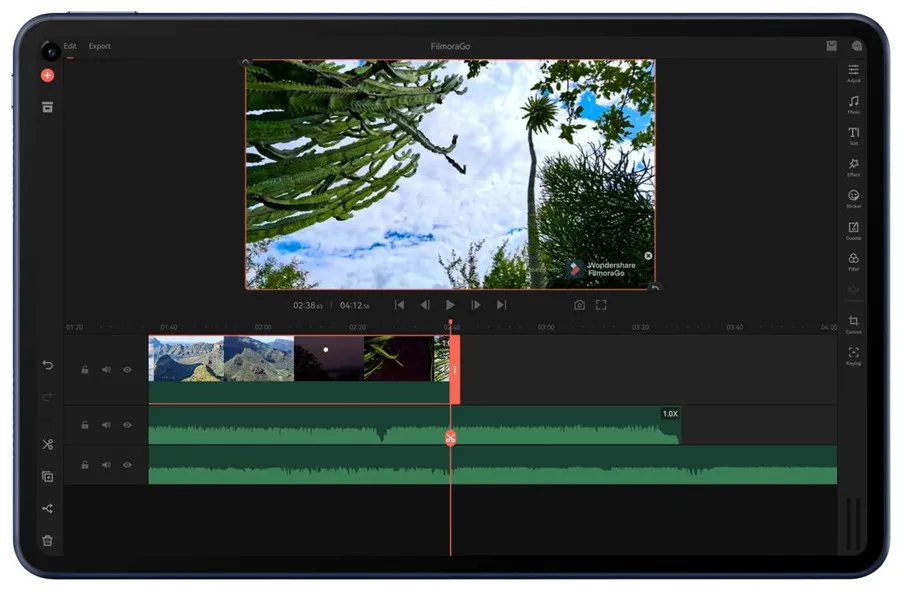Open the Keying tool
Viewport: 900px width, 589px height.
coord(854,356)
